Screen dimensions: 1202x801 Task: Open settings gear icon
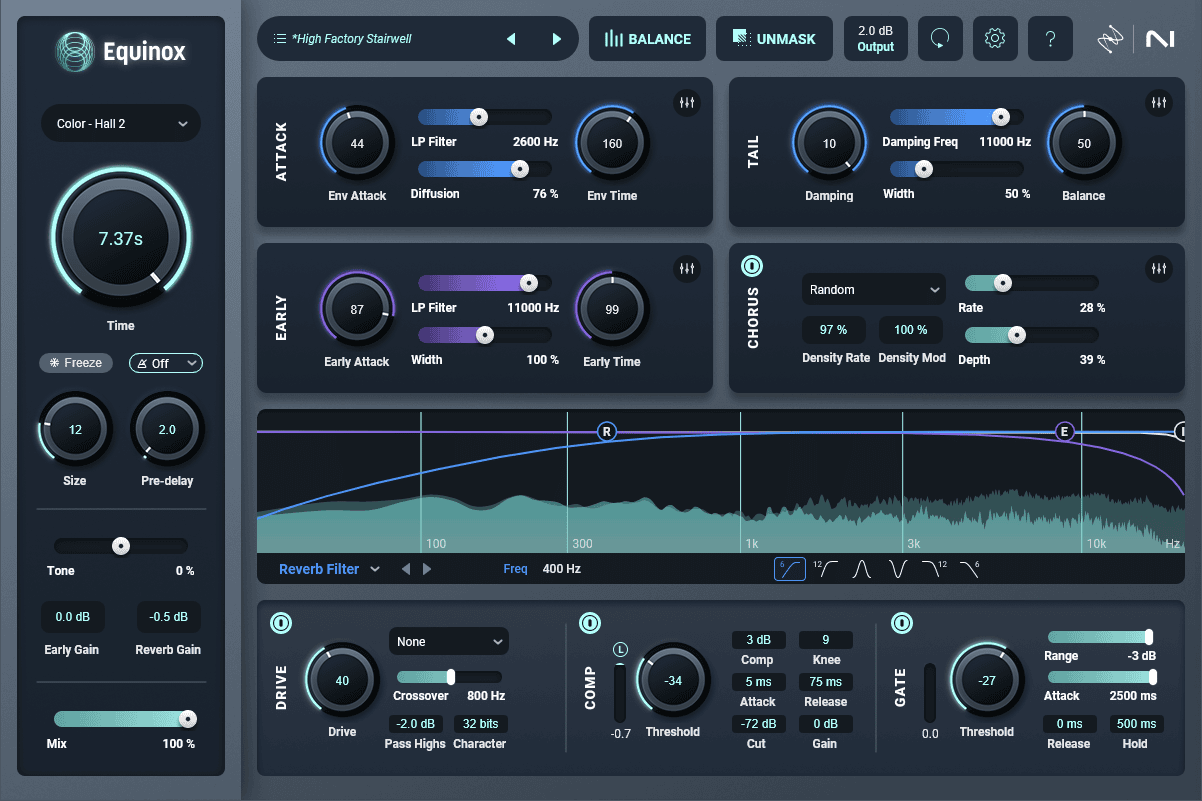coord(994,39)
